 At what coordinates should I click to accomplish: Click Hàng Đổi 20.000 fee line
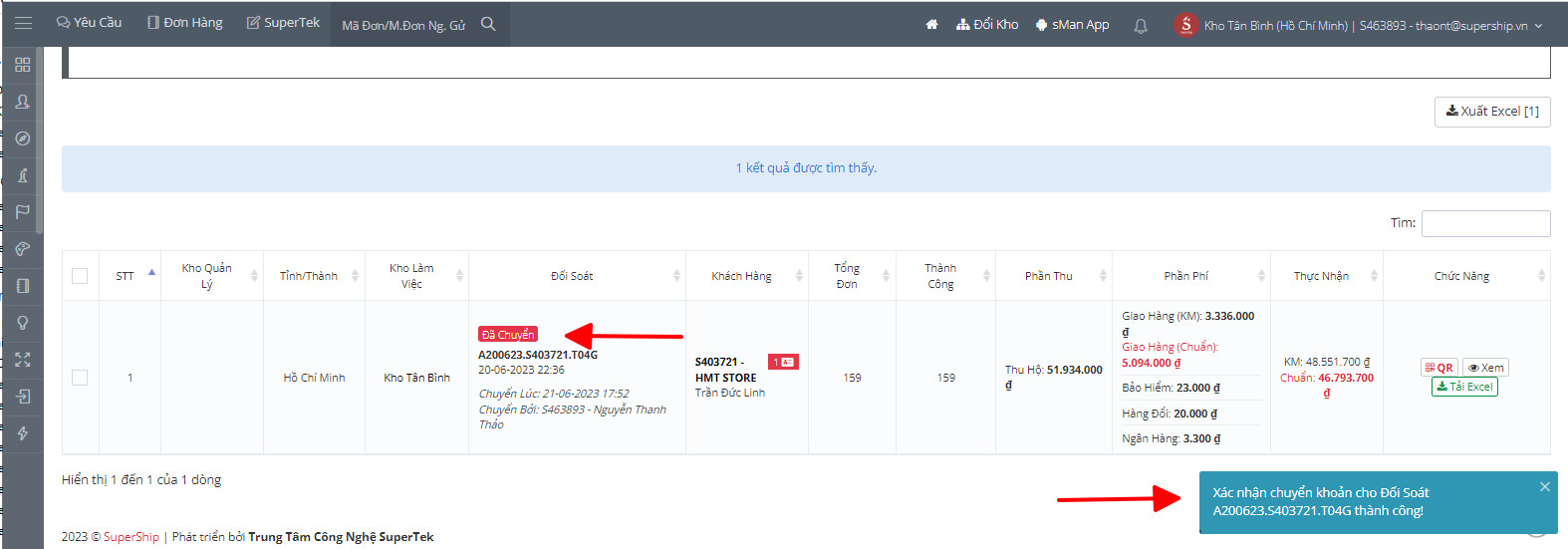point(1169,413)
